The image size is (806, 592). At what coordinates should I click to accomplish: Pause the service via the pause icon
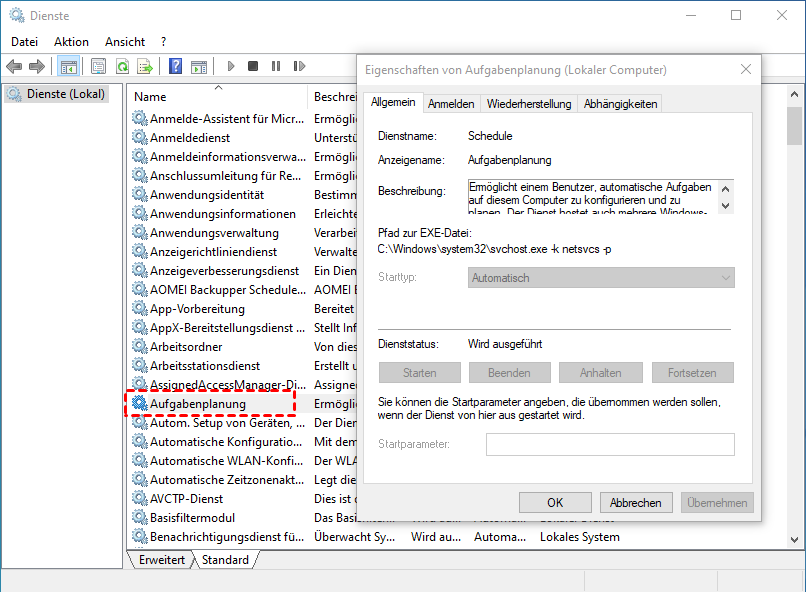[276, 66]
